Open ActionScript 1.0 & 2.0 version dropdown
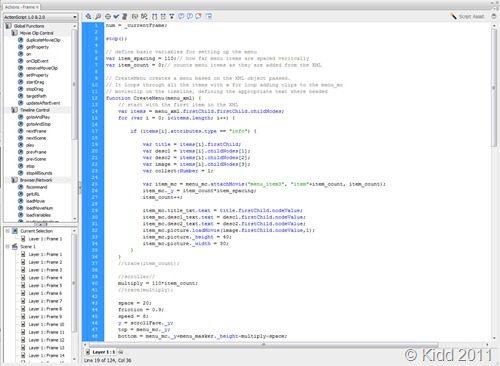This screenshot has height=366, width=500. (x=40, y=17)
